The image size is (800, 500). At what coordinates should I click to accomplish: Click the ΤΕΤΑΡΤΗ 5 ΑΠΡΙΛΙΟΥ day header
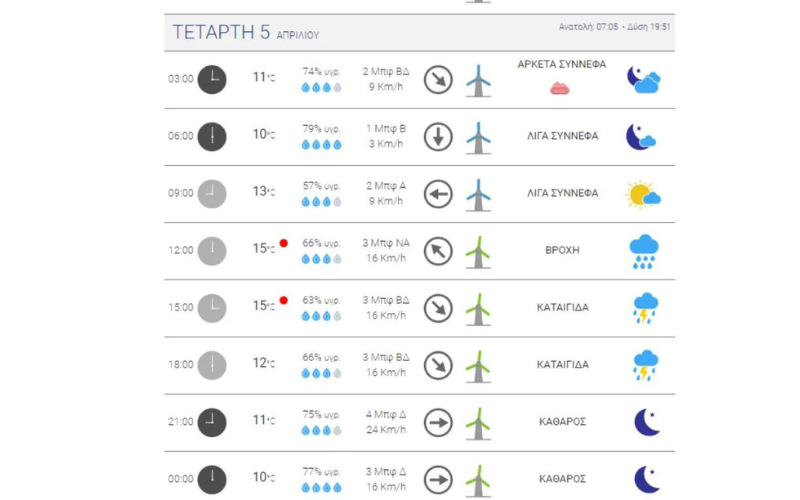(x=246, y=33)
